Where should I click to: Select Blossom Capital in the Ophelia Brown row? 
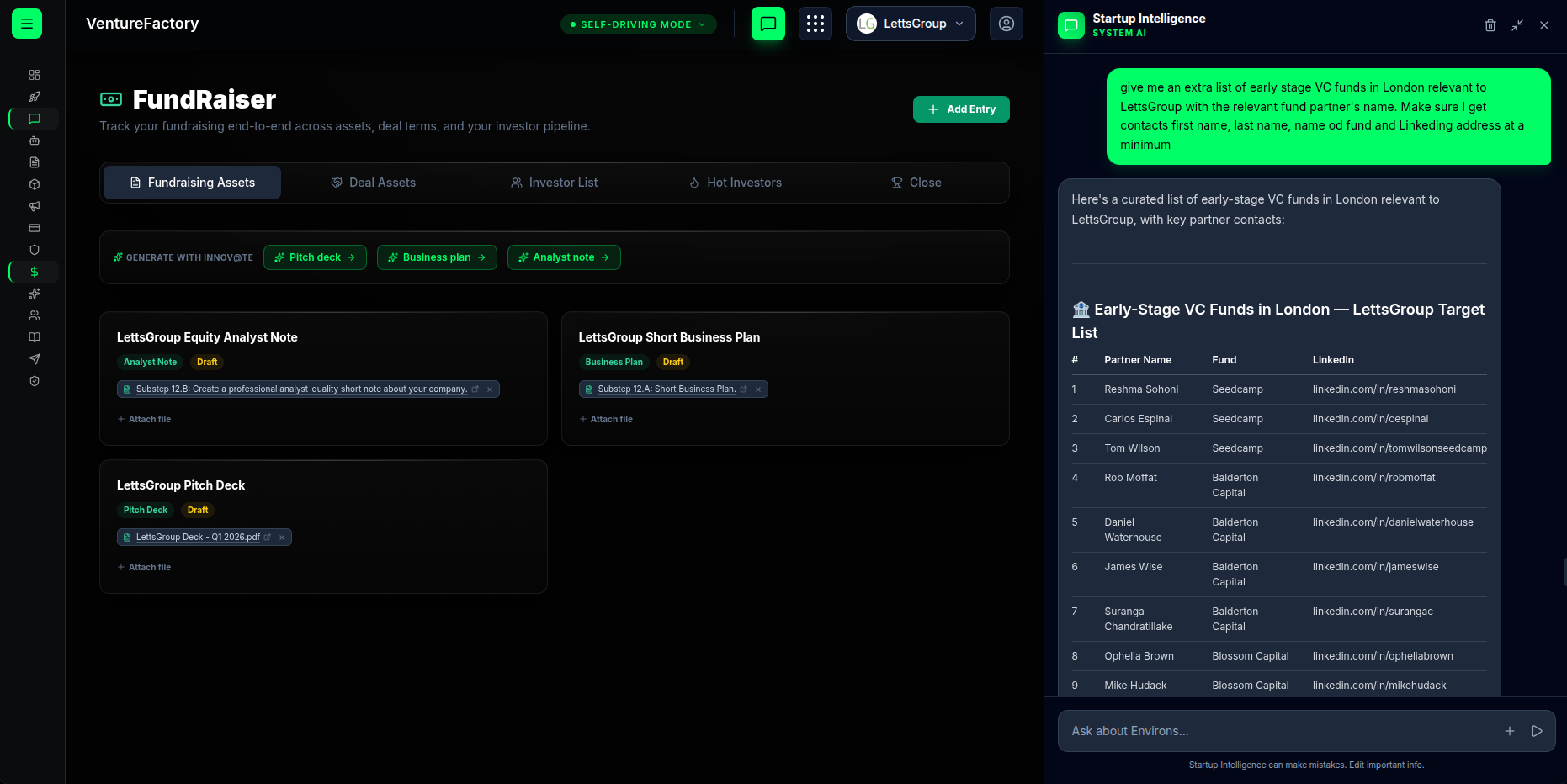click(1250, 656)
